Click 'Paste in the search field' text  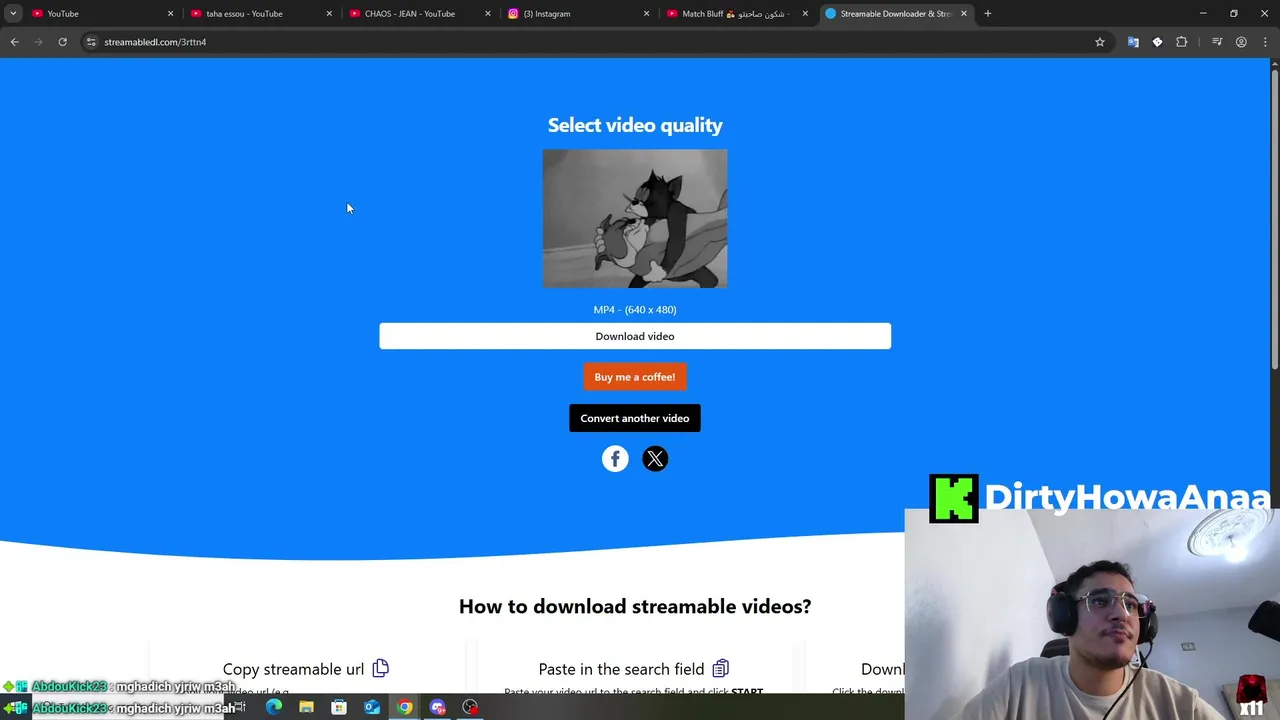[621, 669]
